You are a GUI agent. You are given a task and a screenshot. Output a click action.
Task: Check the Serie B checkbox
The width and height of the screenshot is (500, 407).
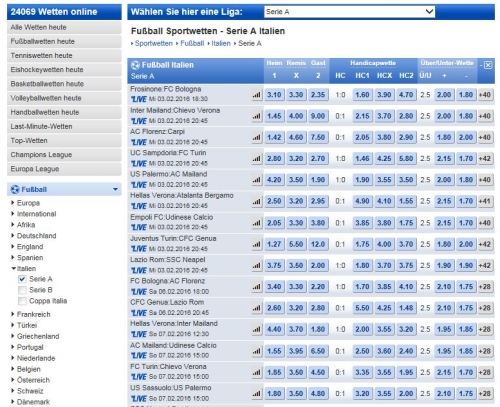click(22, 290)
